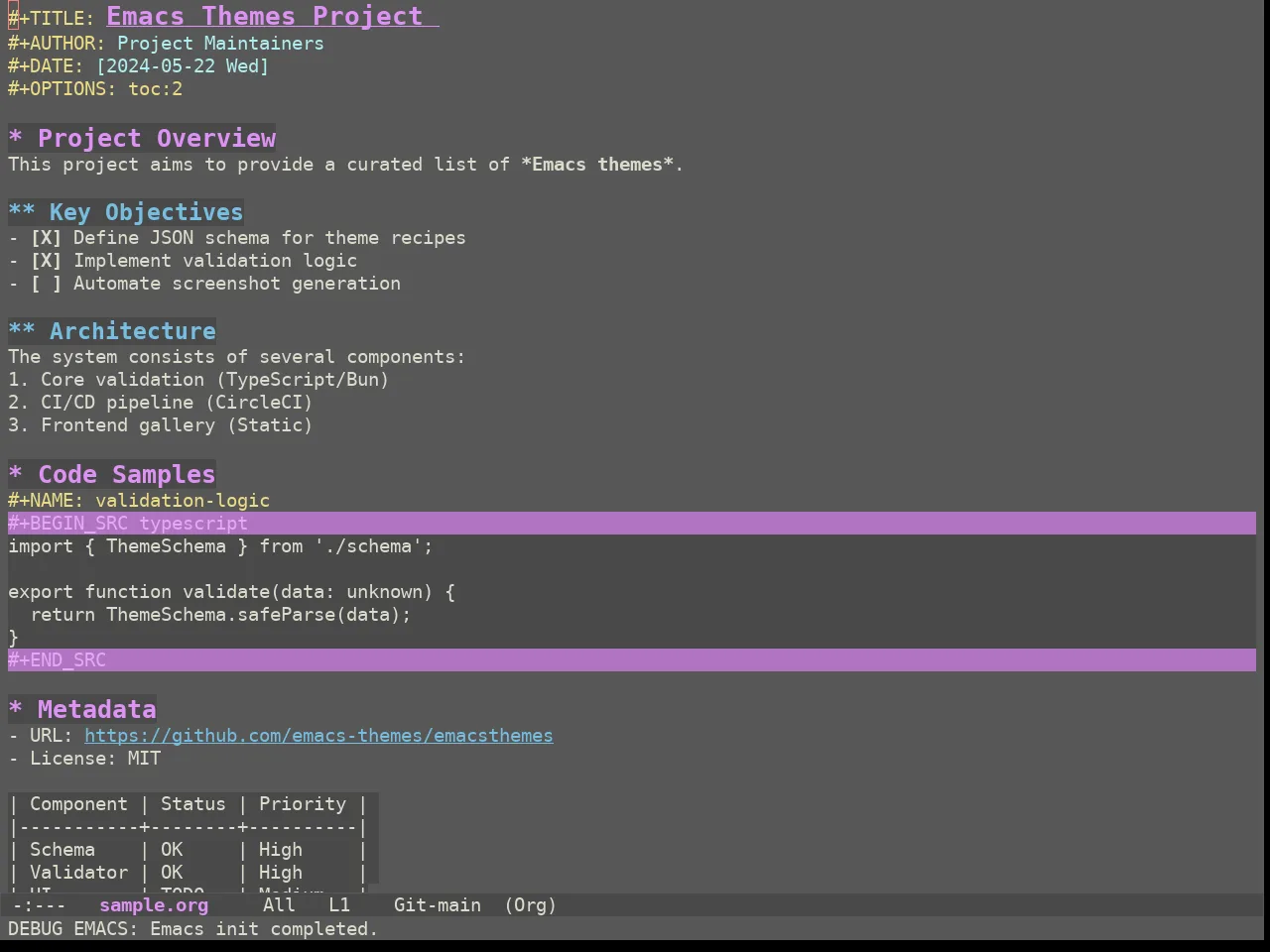Collapse the 'Project Overview' heading star

[16, 139]
